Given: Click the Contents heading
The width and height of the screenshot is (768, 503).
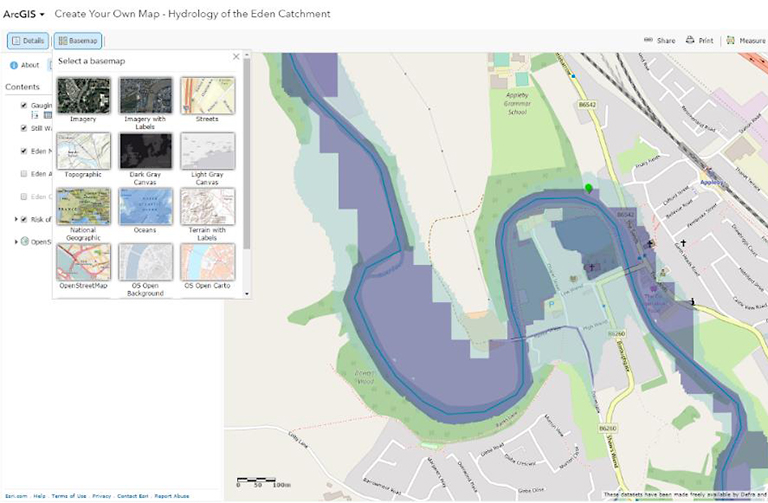Looking at the screenshot, I should coord(23,87).
